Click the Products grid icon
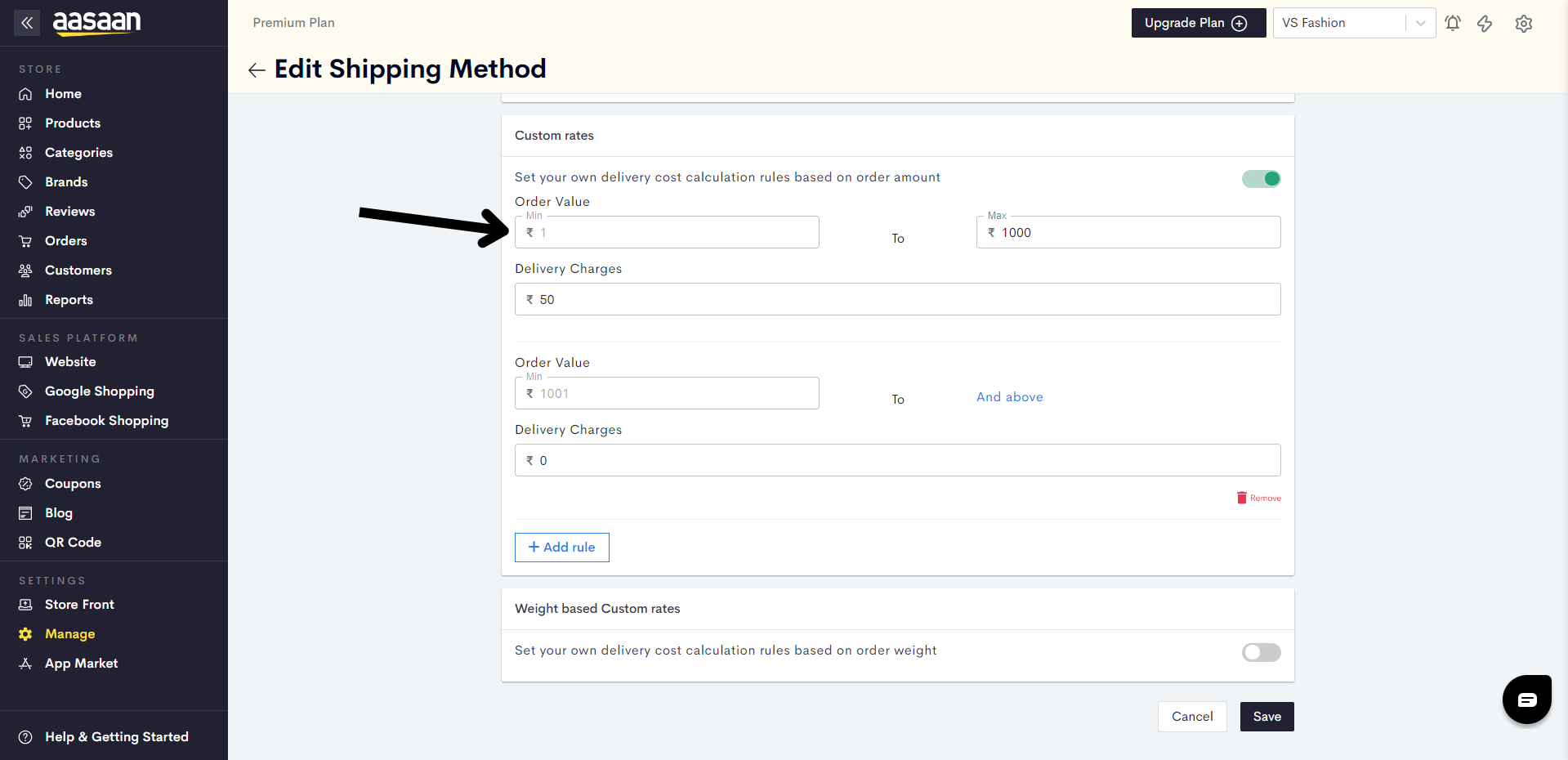The image size is (1568, 760). [x=25, y=123]
